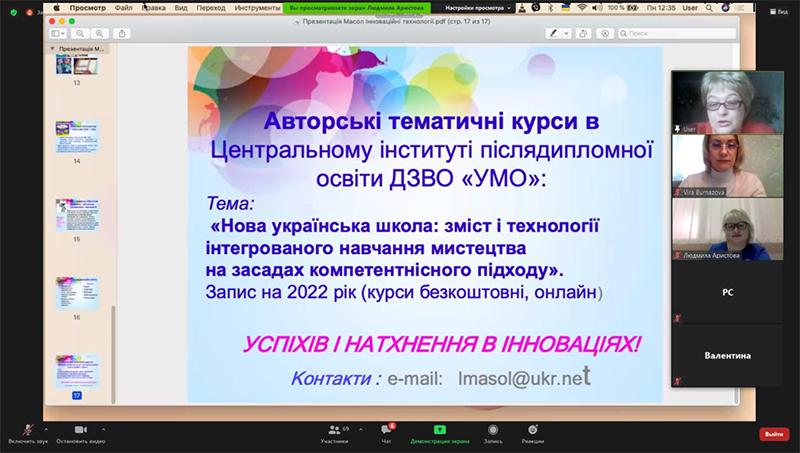The image size is (800, 453).
Task: Click the Поиск search field
Action: (x=677, y=33)
